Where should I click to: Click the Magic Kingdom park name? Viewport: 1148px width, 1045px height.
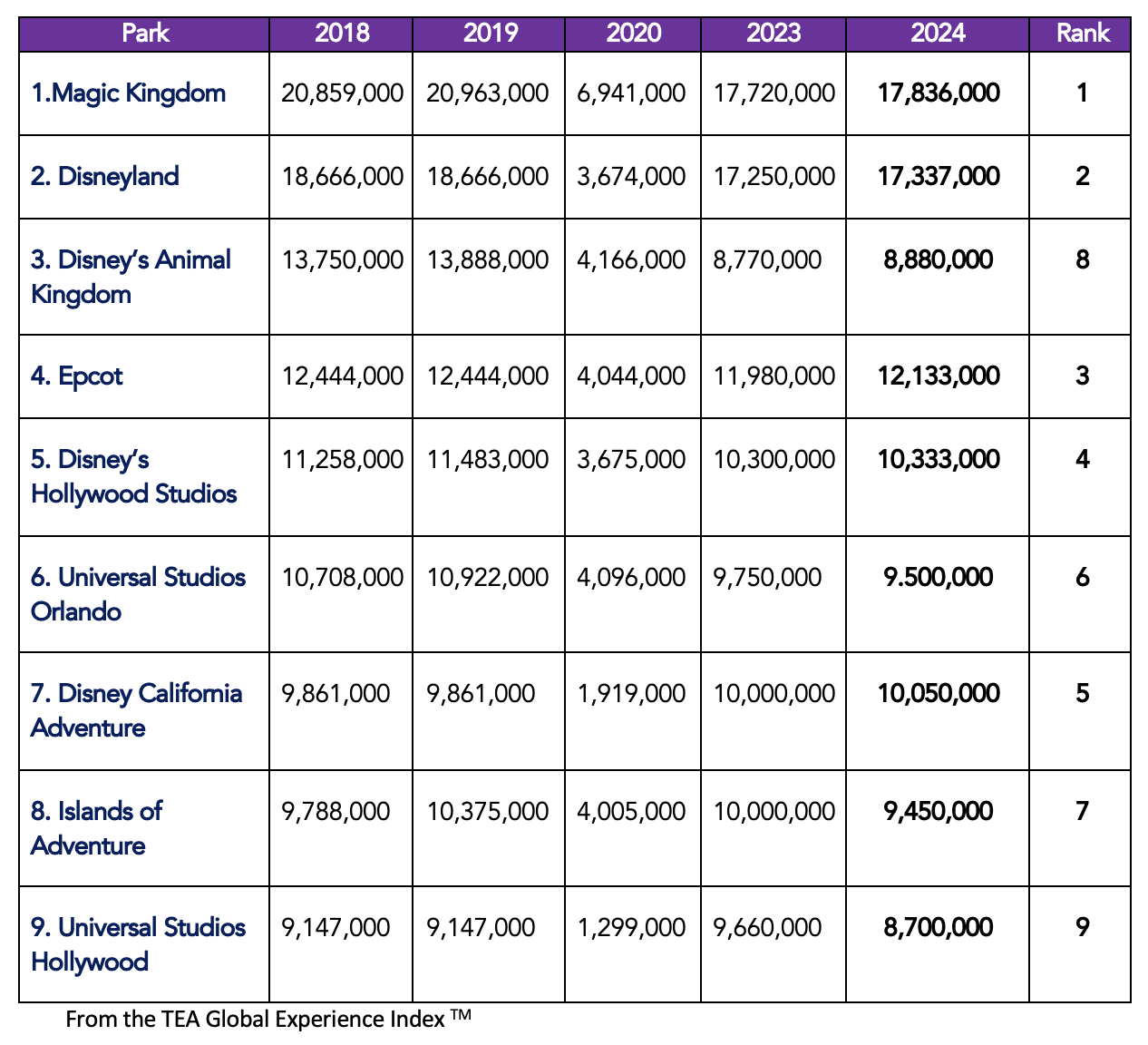pyautogui.click(x=128, y=93)
